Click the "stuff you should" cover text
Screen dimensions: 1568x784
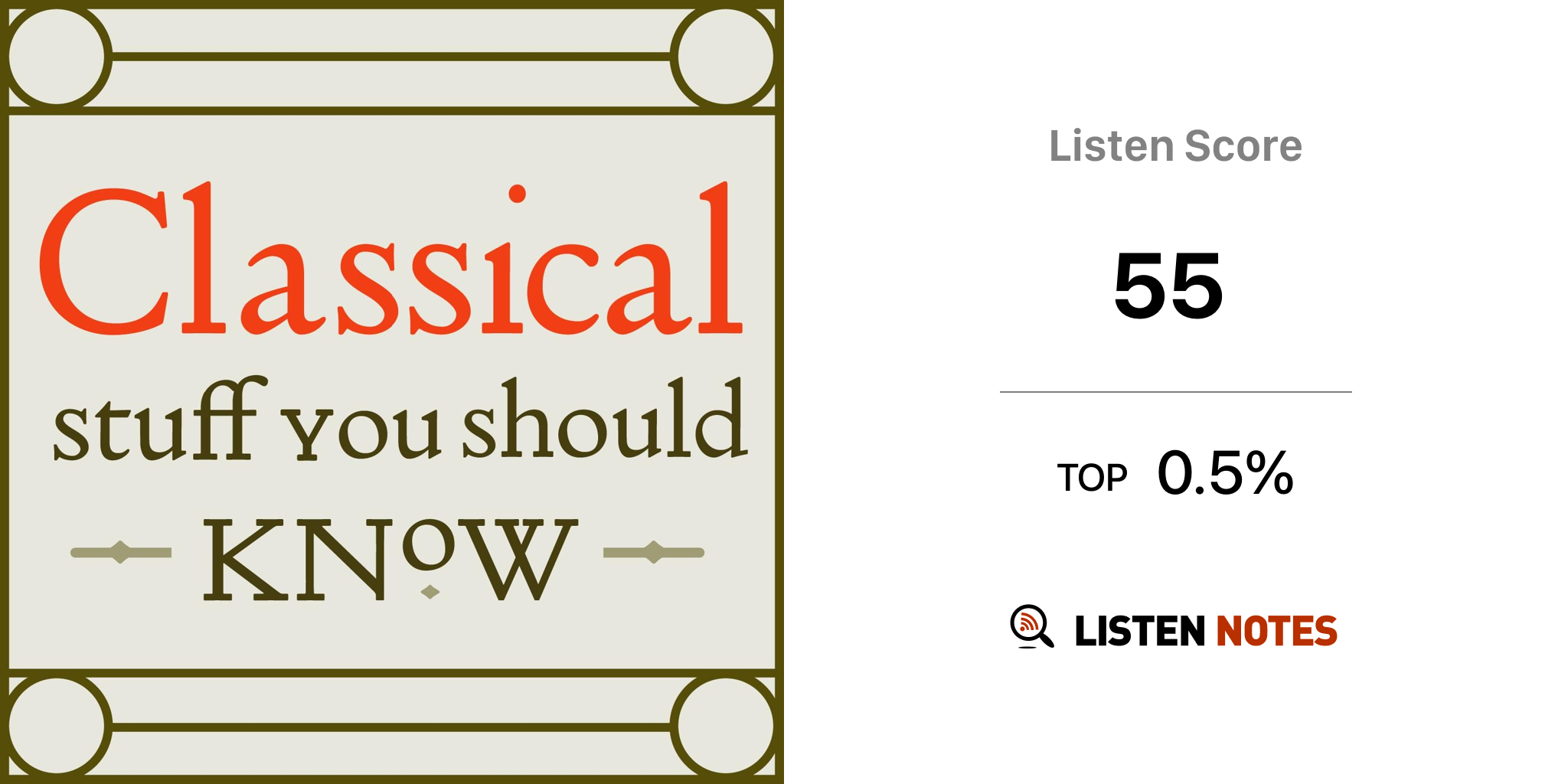400,421
